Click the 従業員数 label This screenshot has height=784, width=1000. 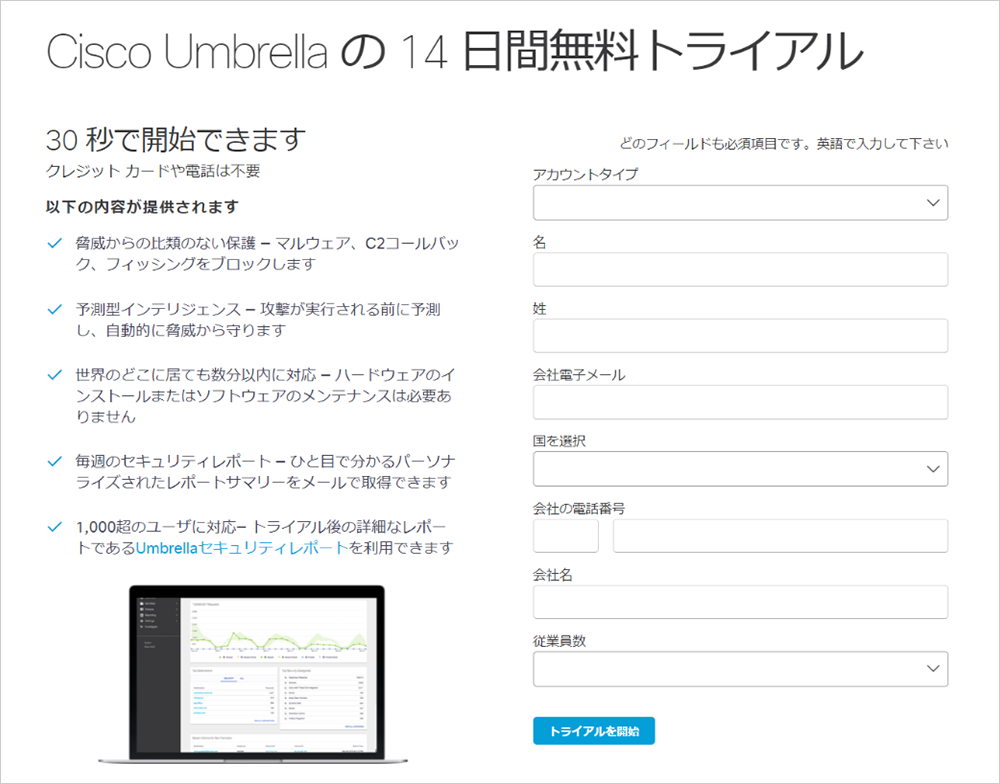click(x=559, y=641)
